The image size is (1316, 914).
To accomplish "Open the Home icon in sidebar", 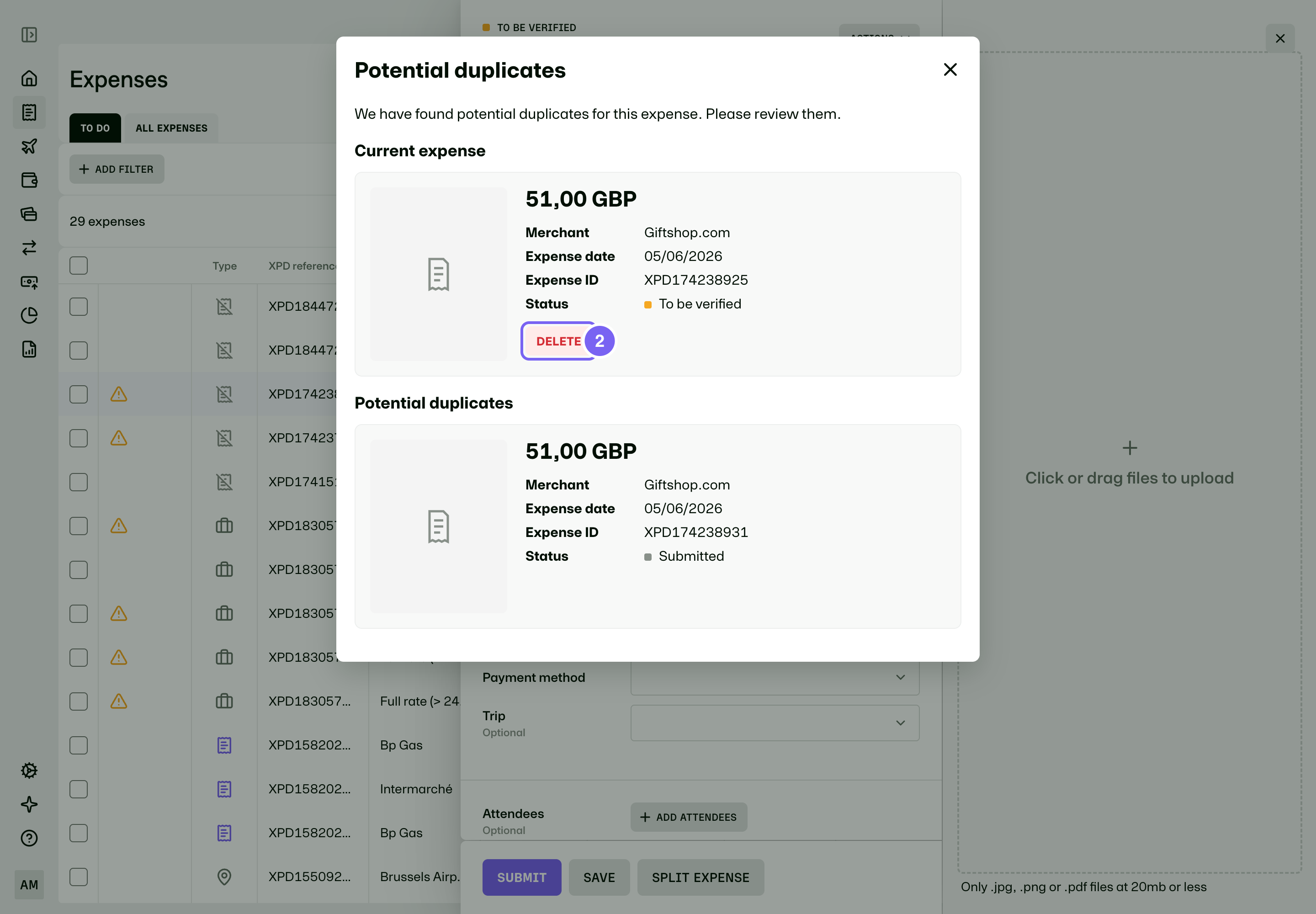I will coord(29,78).
